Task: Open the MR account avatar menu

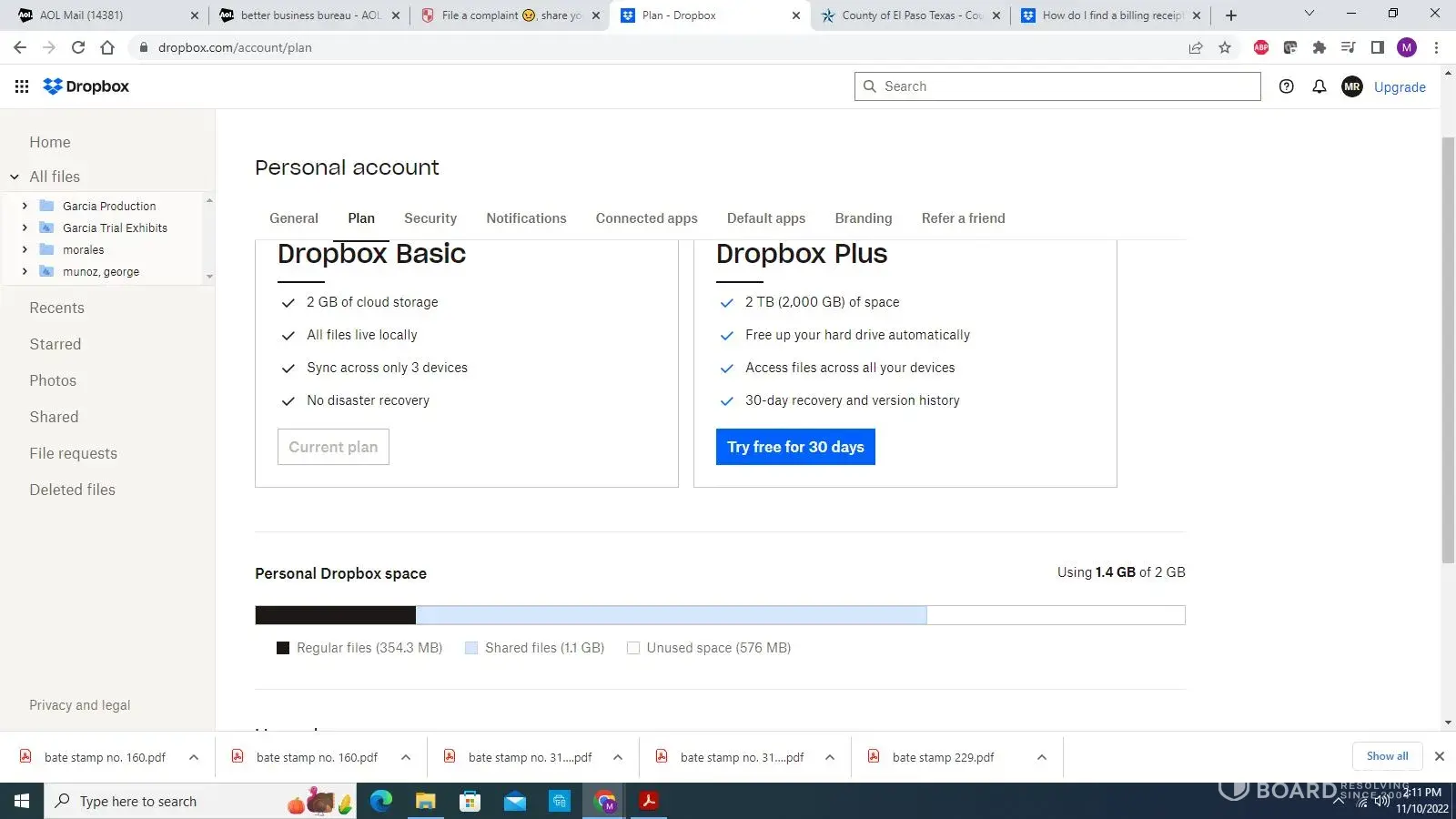Action: click(x=1351, y=86)
